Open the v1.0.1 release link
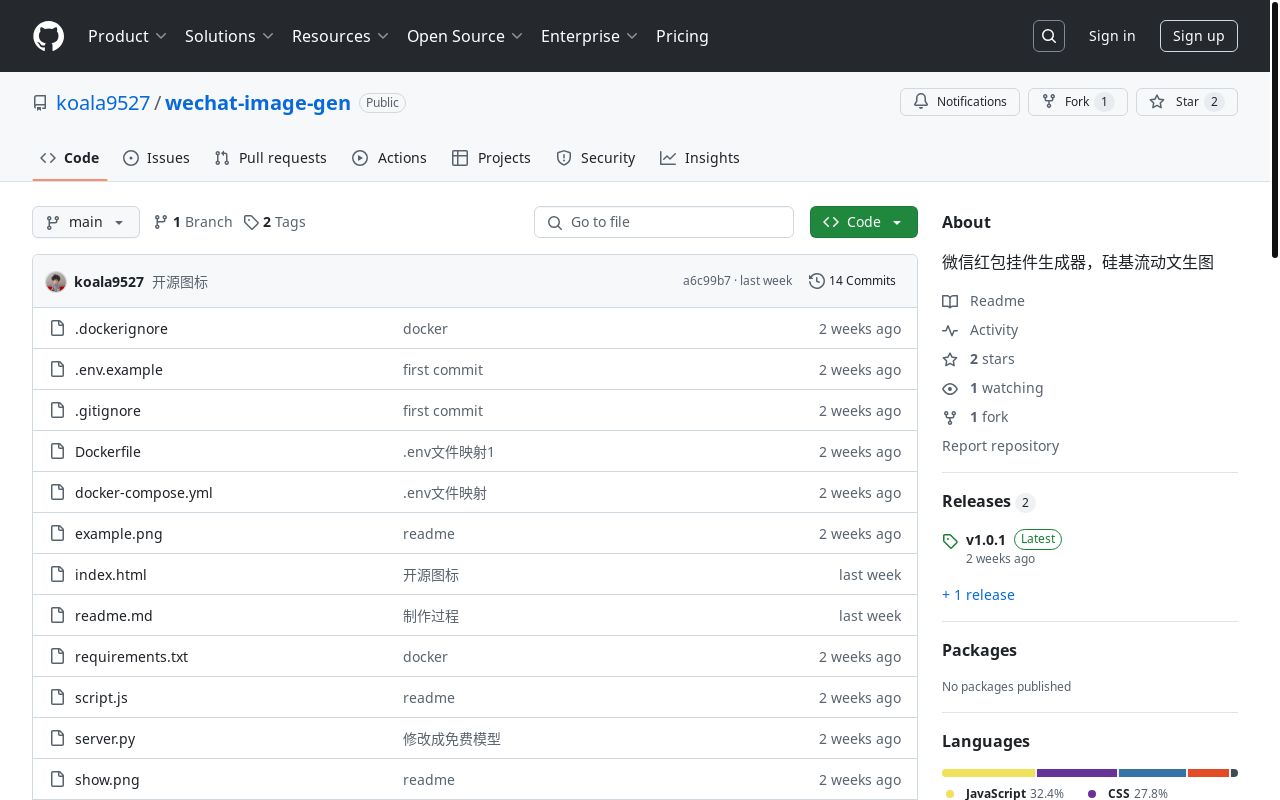 click(985, 539)
